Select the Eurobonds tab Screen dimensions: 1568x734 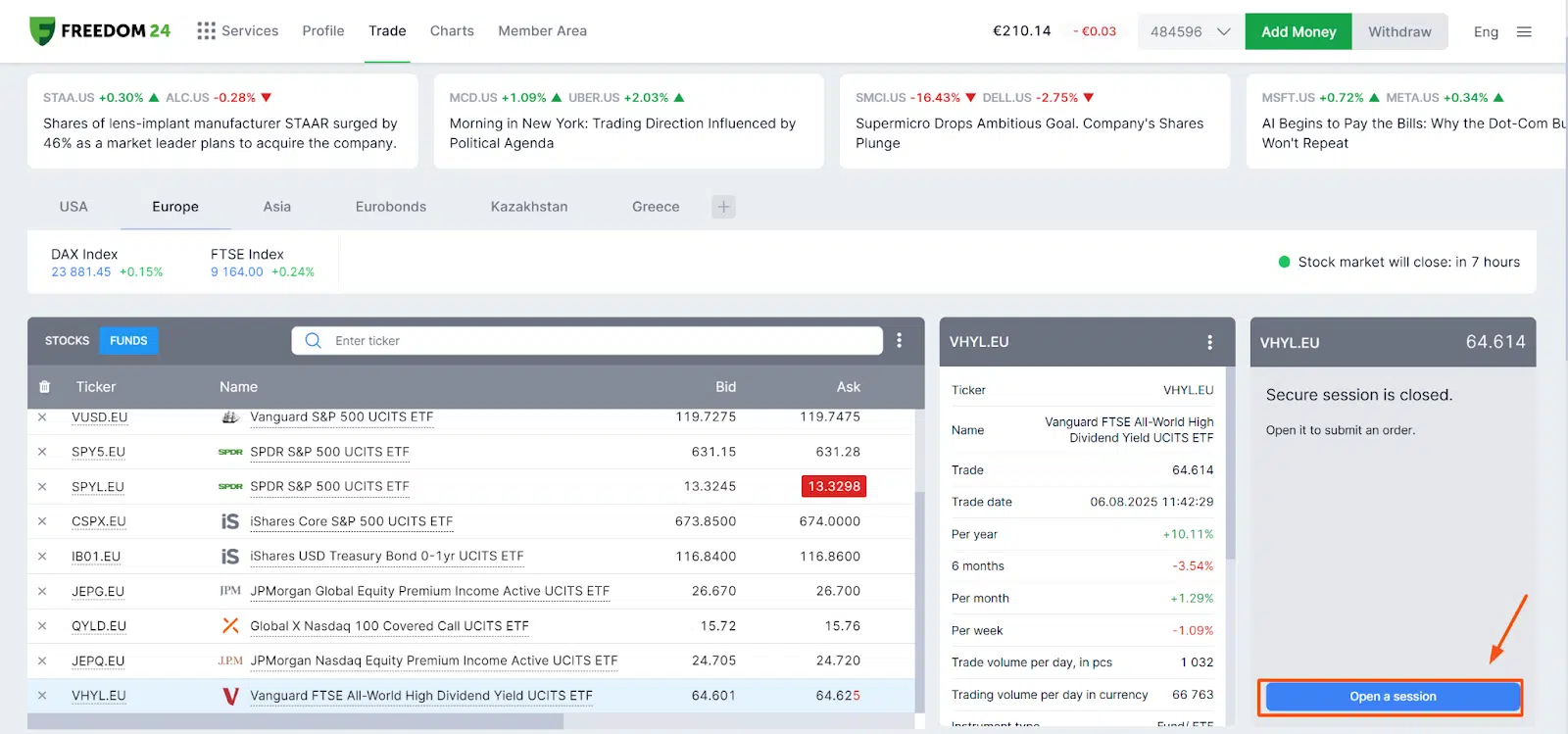(x=391, y=207)
